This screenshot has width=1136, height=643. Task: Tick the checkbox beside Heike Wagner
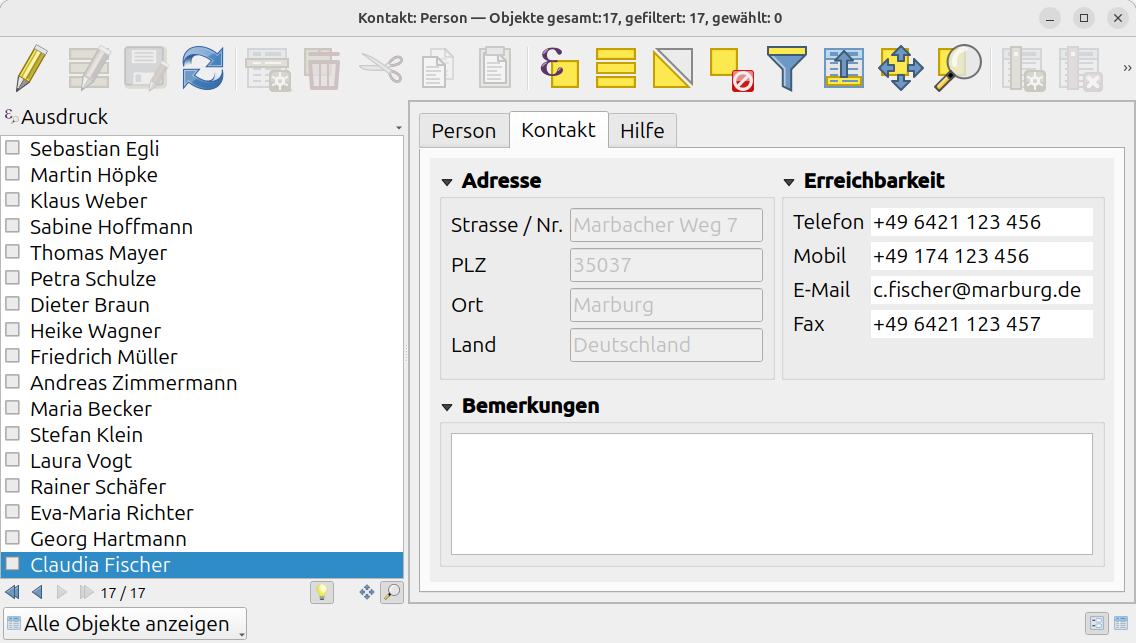point(12,331)
